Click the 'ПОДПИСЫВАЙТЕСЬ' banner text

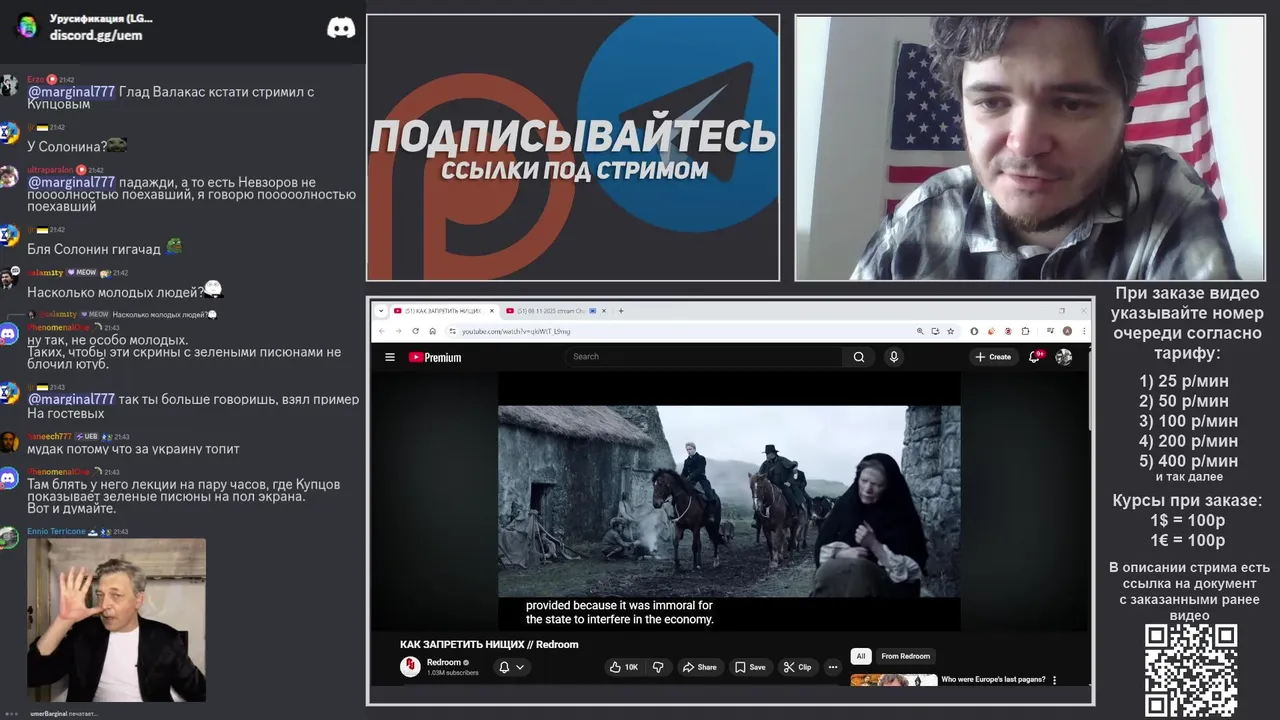(573, 136)
